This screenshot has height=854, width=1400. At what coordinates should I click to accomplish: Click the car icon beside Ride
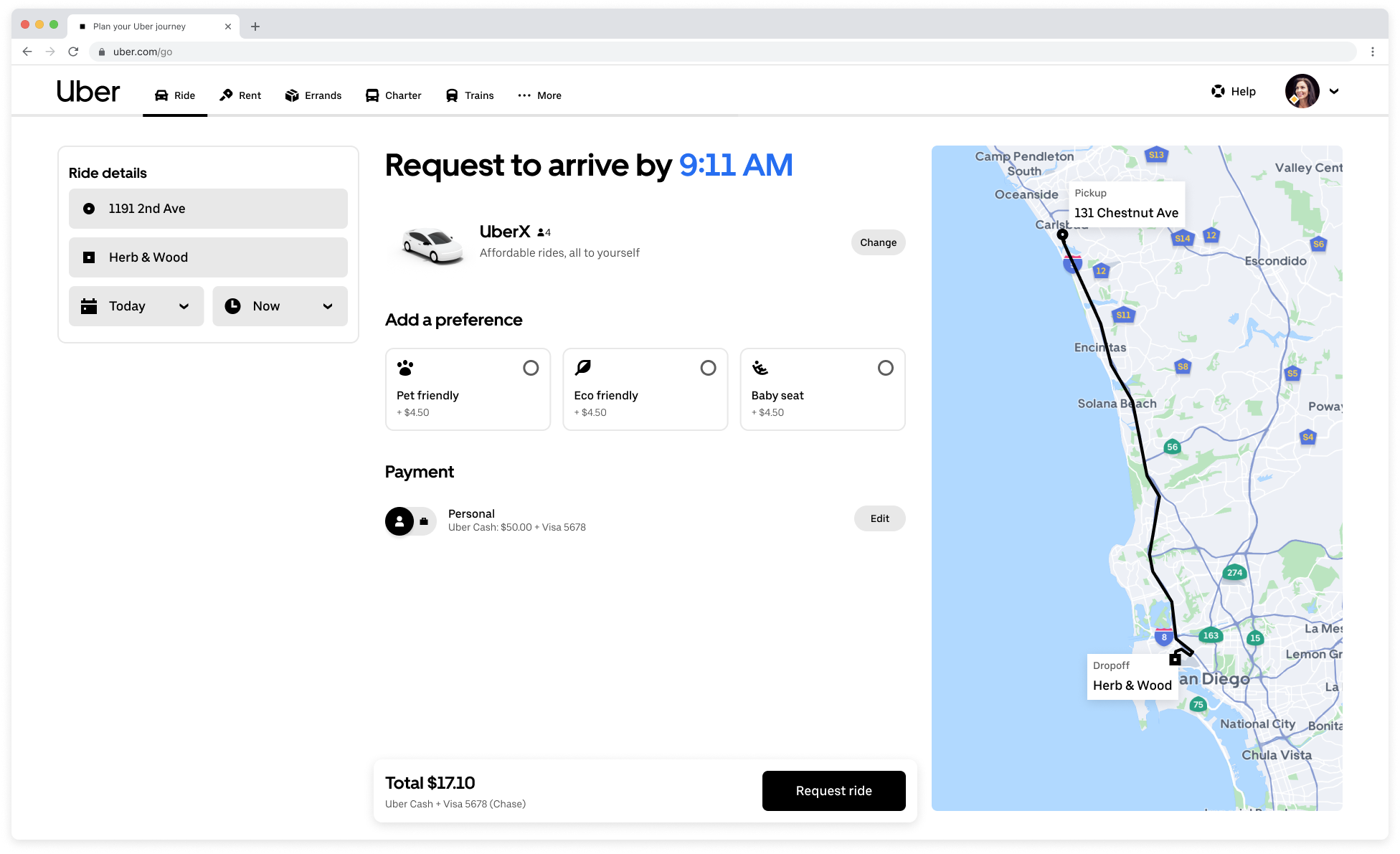[161, 95]
